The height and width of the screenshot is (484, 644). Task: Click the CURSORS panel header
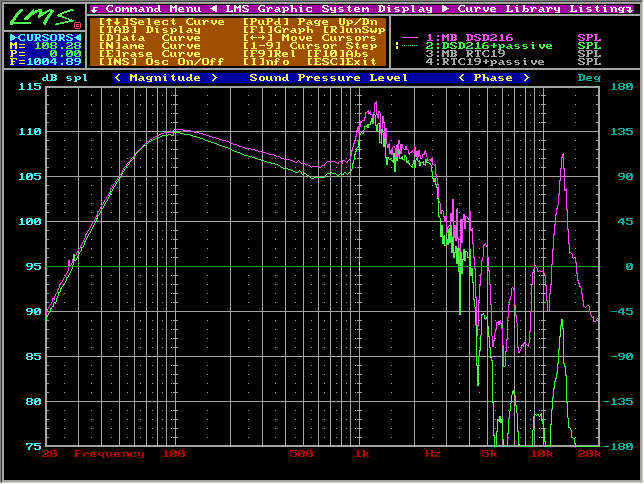45,37
